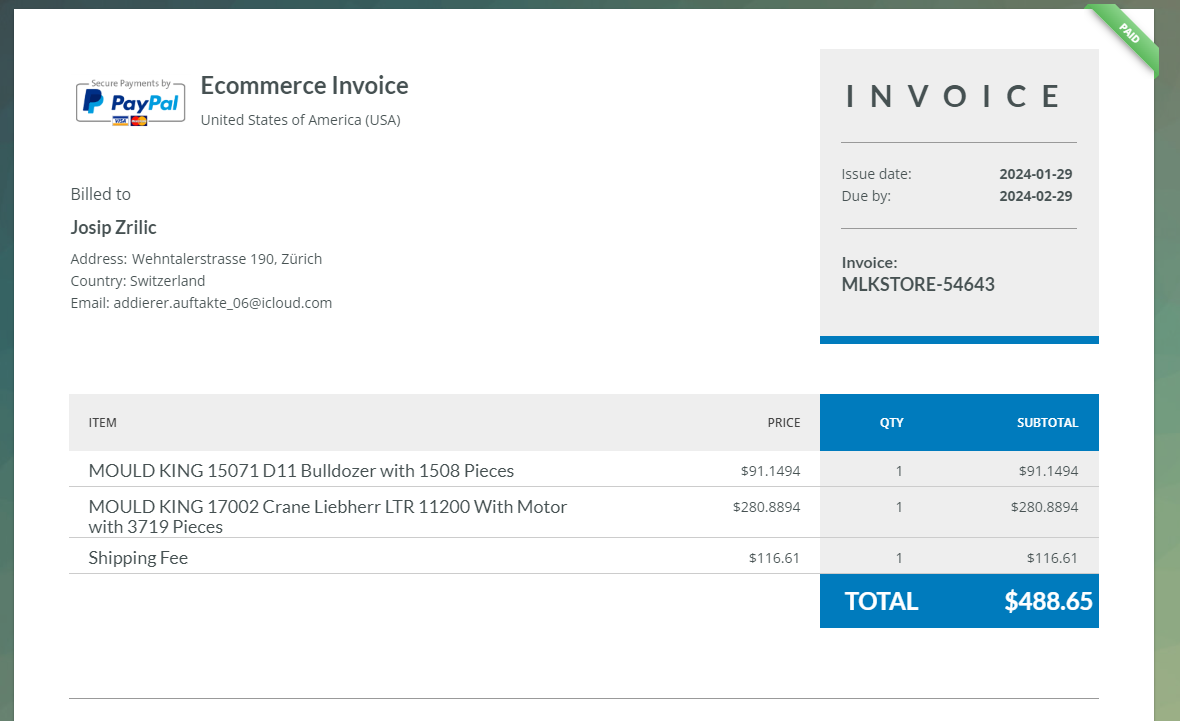Screen dimensions: 1180x721
Task: Click the Shipping Fee line item
Action: (138, 558)
